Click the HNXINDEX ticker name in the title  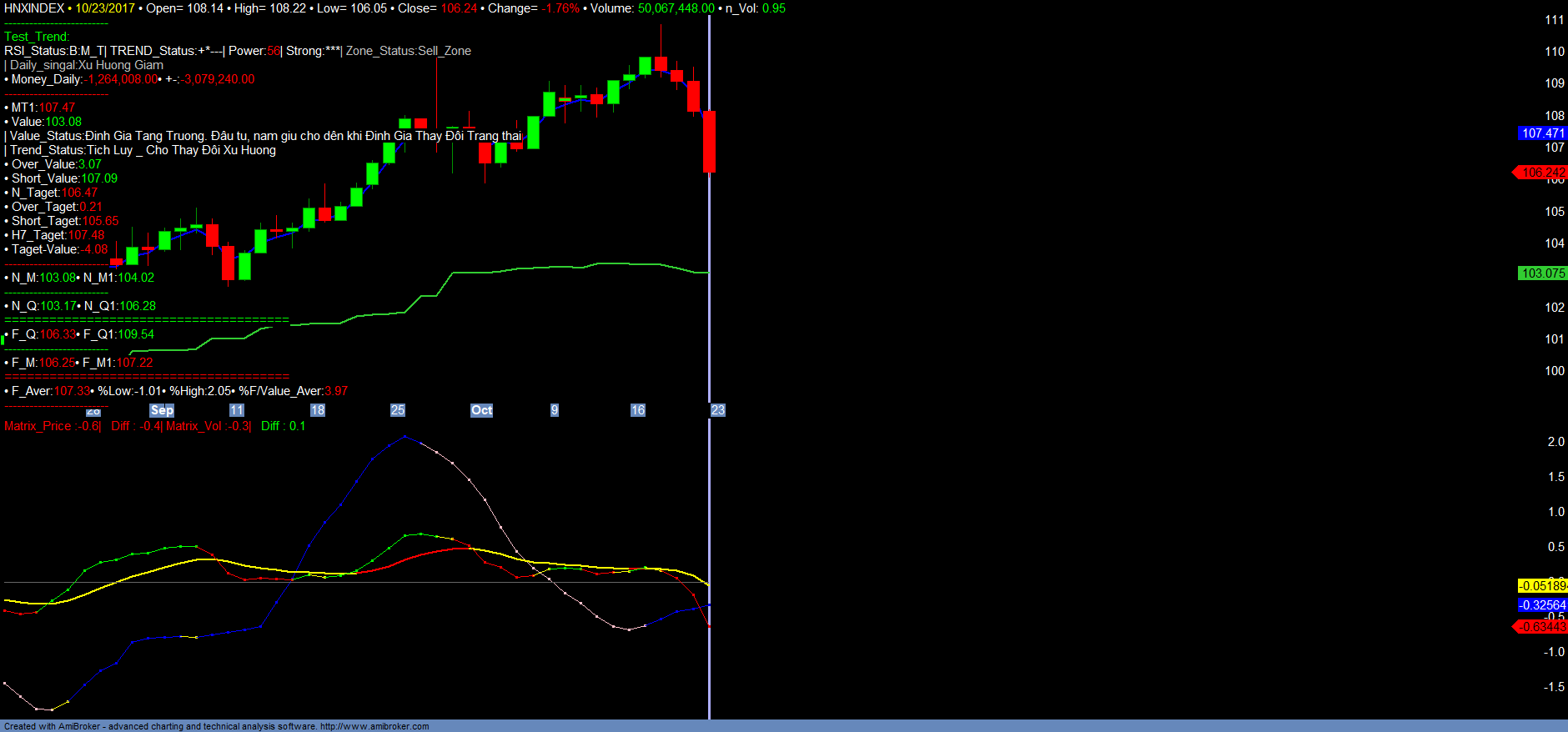34,8
